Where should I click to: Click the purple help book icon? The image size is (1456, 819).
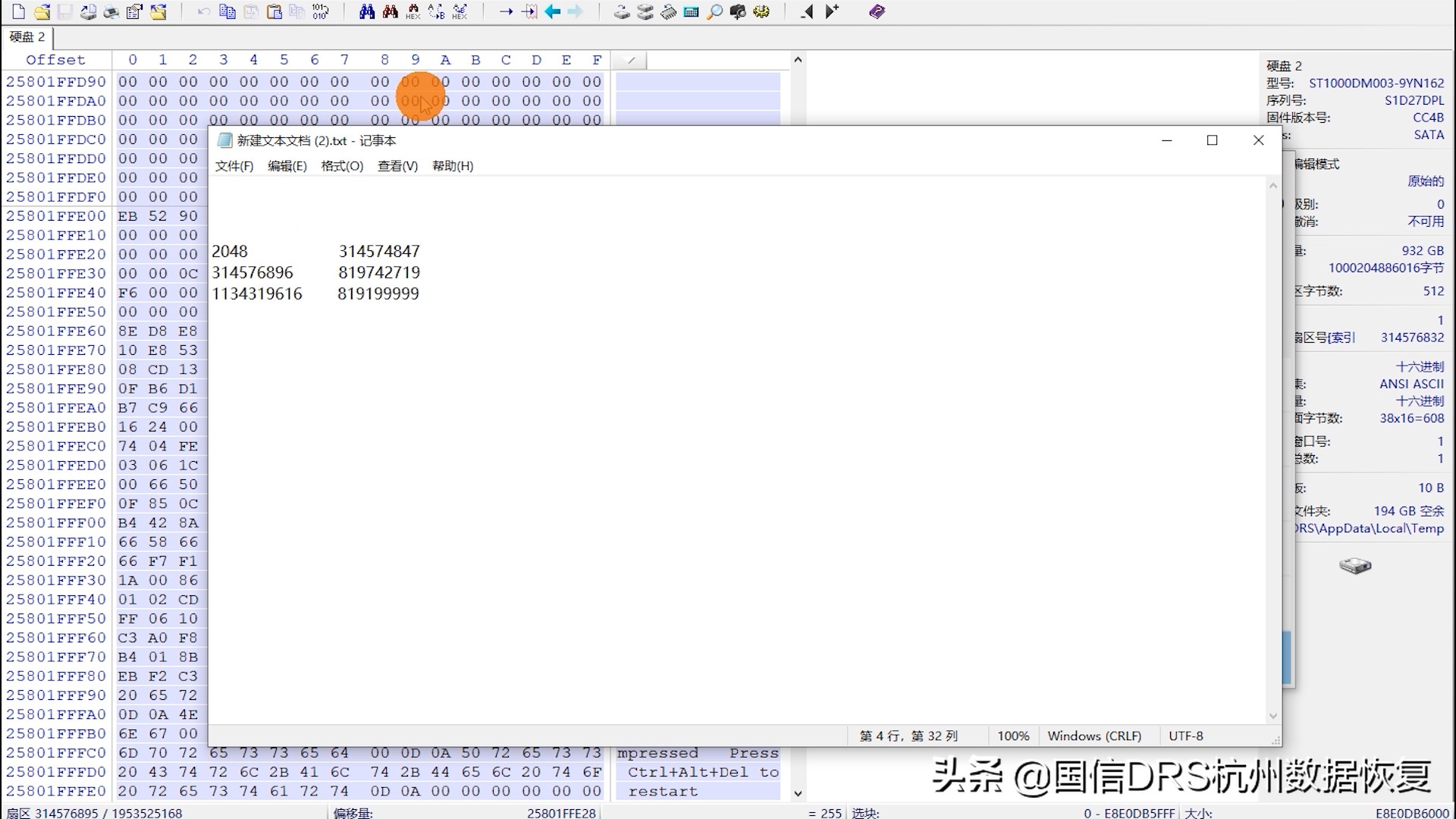click(877, 11)
